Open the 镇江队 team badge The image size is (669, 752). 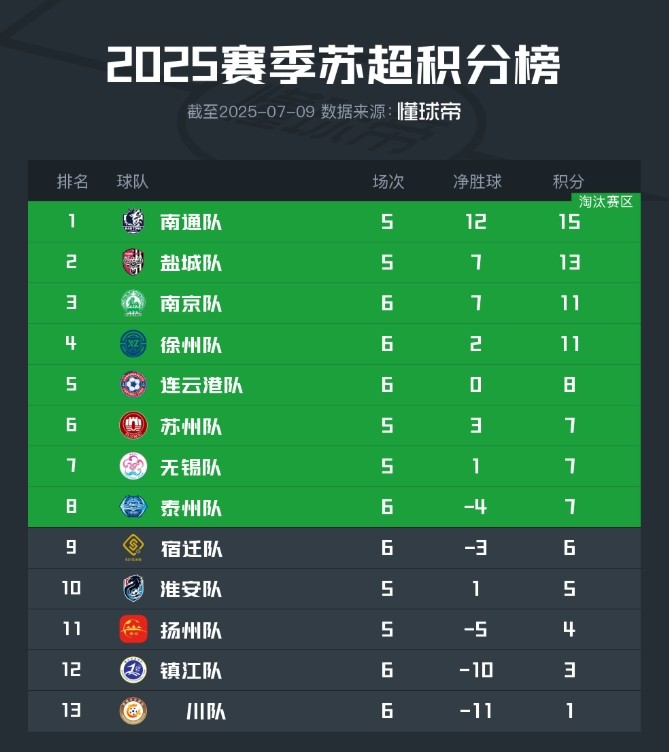click(133, 670)
